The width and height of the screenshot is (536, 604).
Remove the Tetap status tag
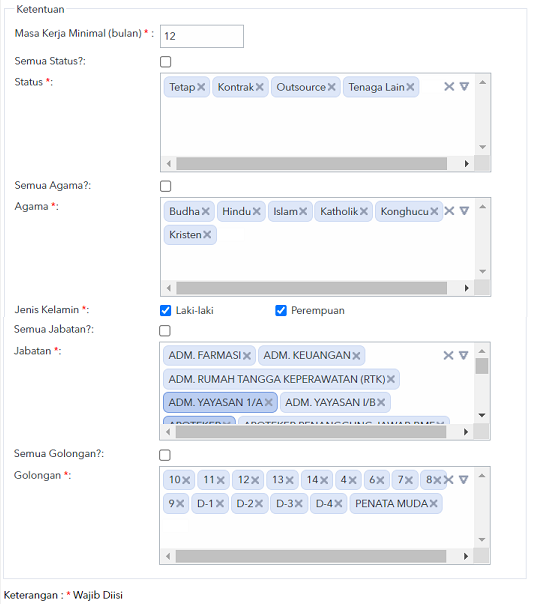[201, 87]
